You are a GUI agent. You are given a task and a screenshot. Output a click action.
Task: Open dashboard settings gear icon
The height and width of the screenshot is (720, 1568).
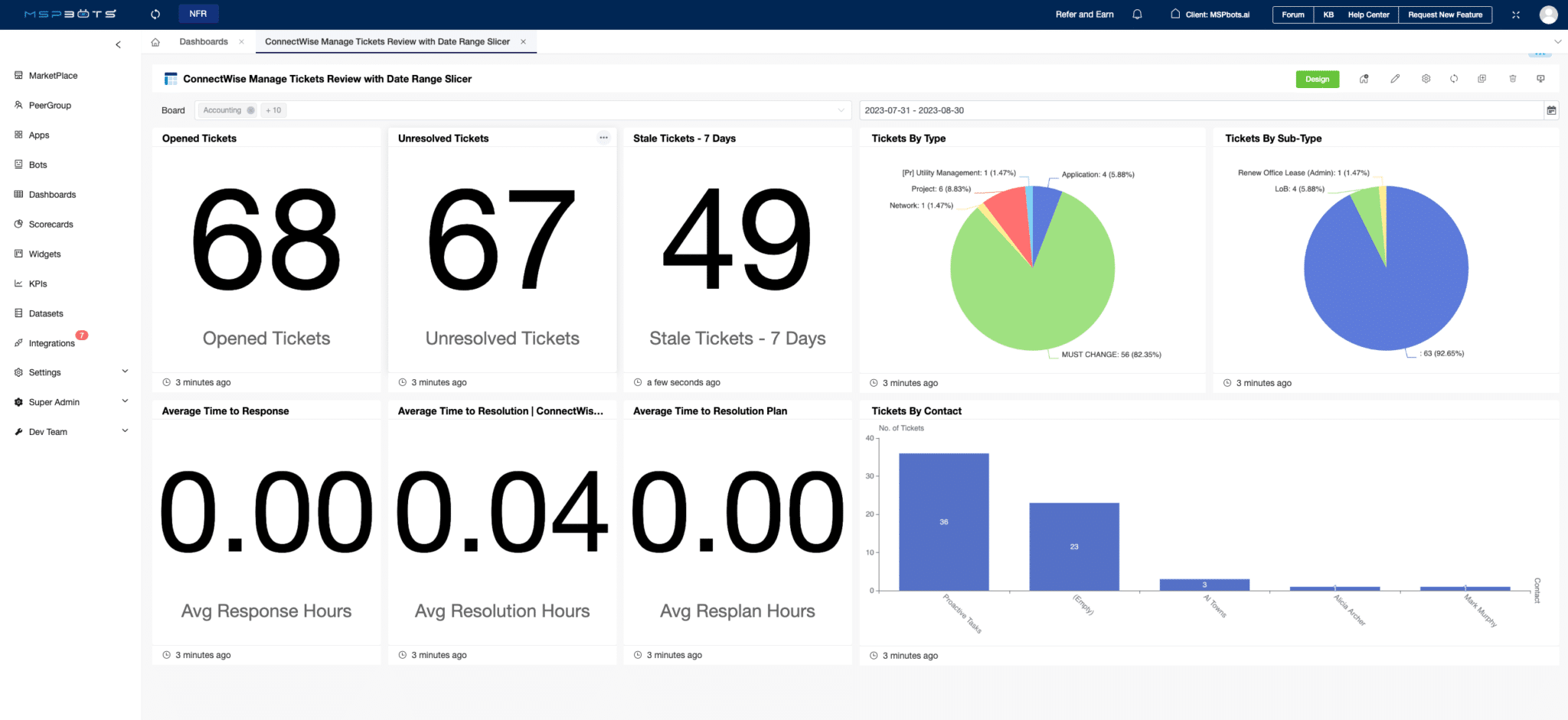tap(1426, 79)
